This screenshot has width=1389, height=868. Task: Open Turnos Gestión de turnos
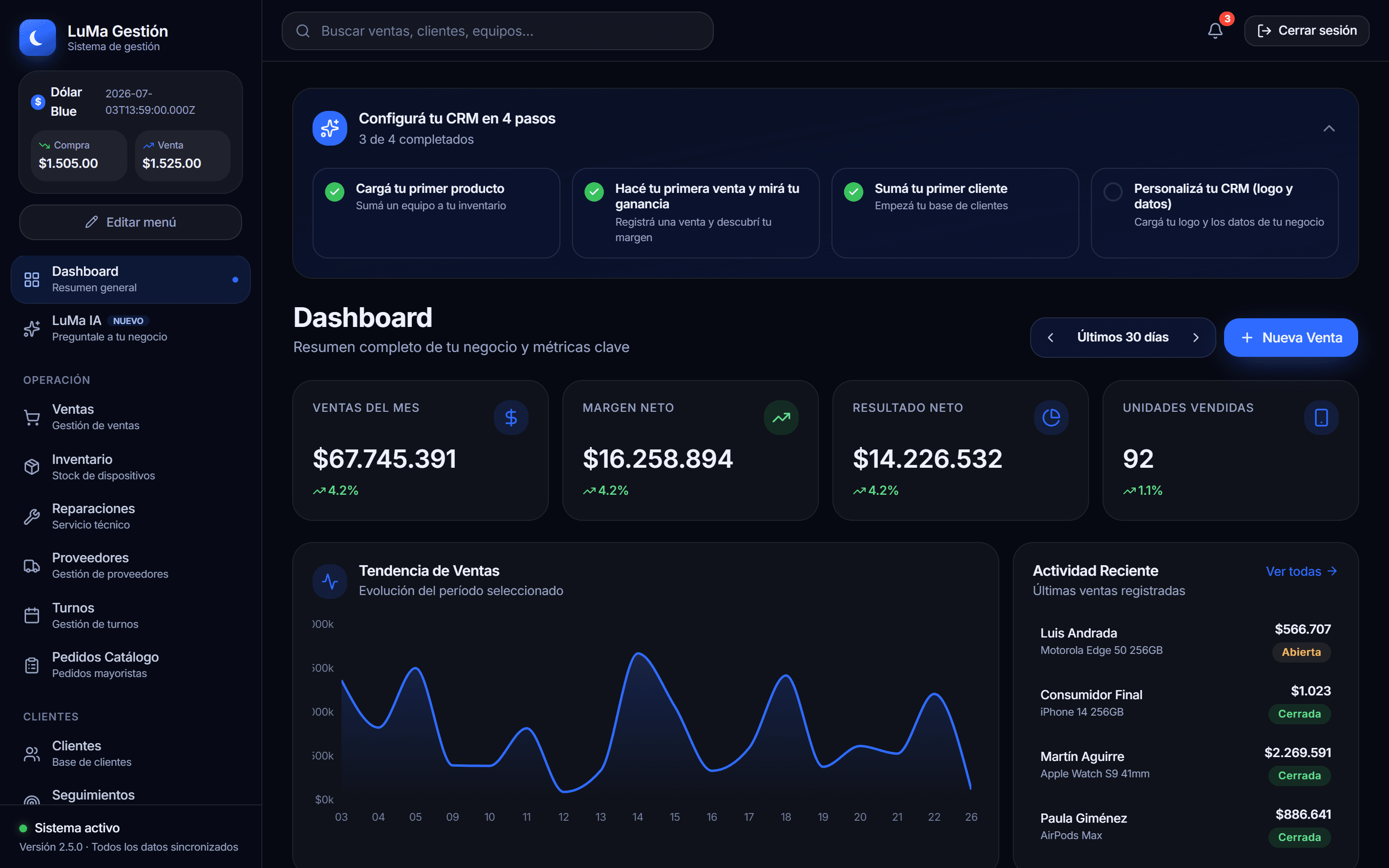[131, 615]
